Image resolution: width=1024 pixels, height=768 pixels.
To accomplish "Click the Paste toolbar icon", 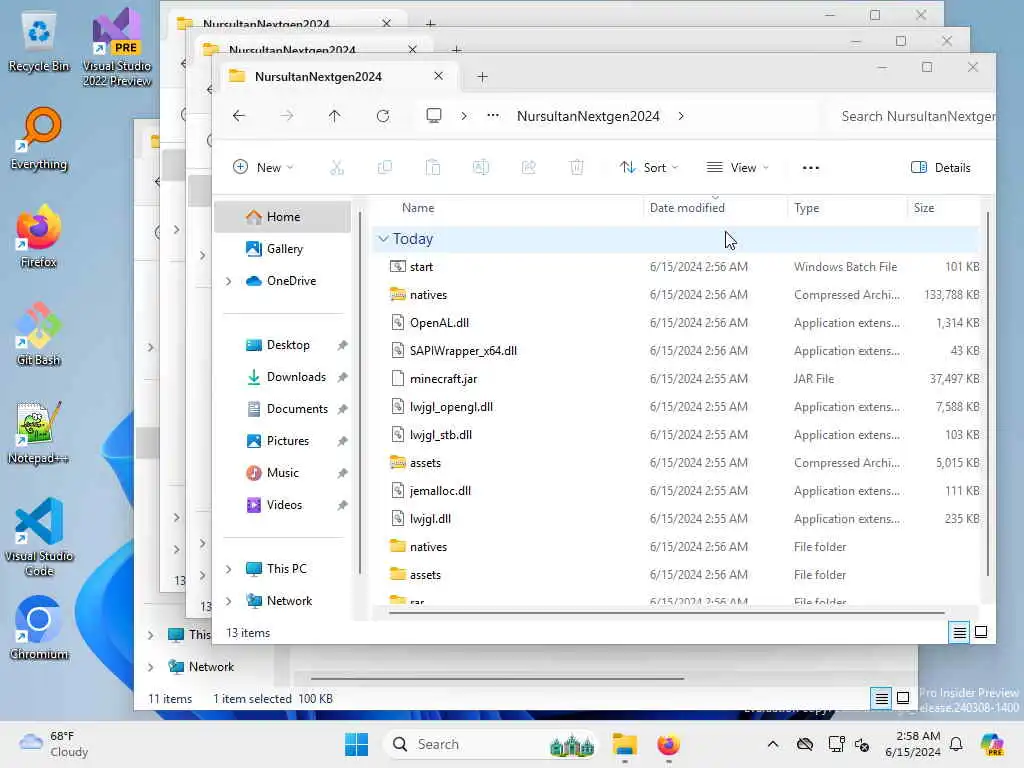I will (432, 168).
